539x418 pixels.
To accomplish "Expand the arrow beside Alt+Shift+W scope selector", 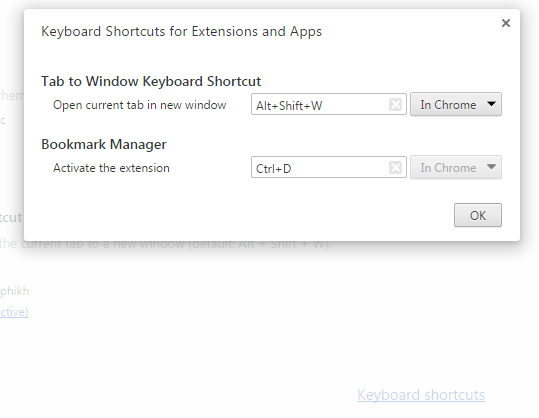I will pyautogui.click(x=492, y=104).
